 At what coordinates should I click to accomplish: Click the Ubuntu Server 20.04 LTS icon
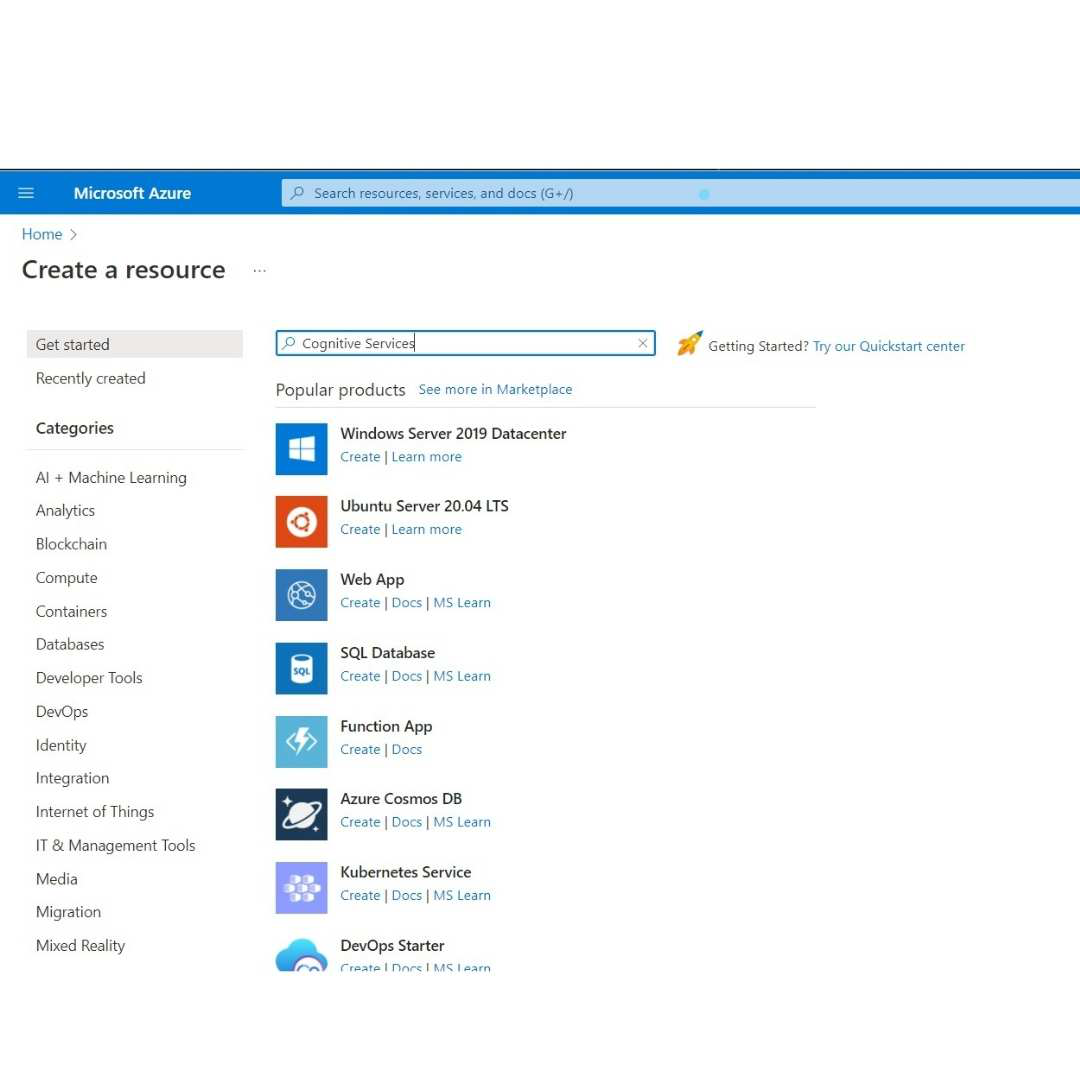pyautogui.click(x=301, y=521)
